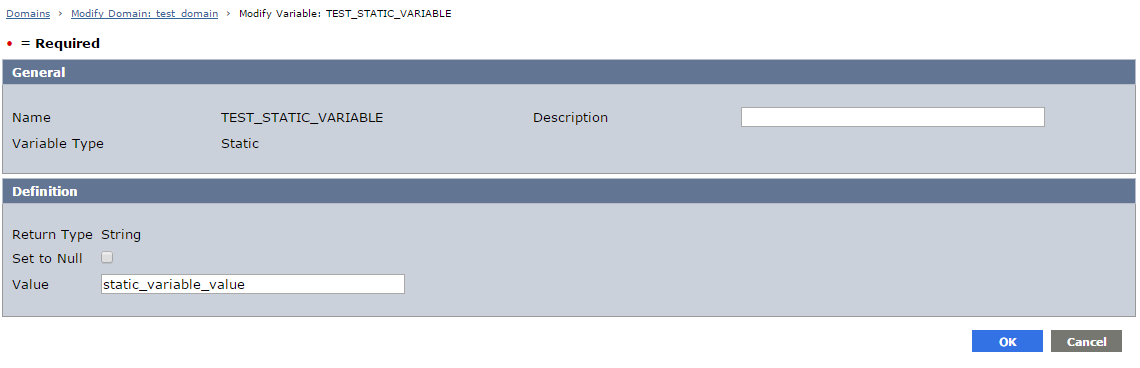Click into the Value input box

tap(252, 284)
